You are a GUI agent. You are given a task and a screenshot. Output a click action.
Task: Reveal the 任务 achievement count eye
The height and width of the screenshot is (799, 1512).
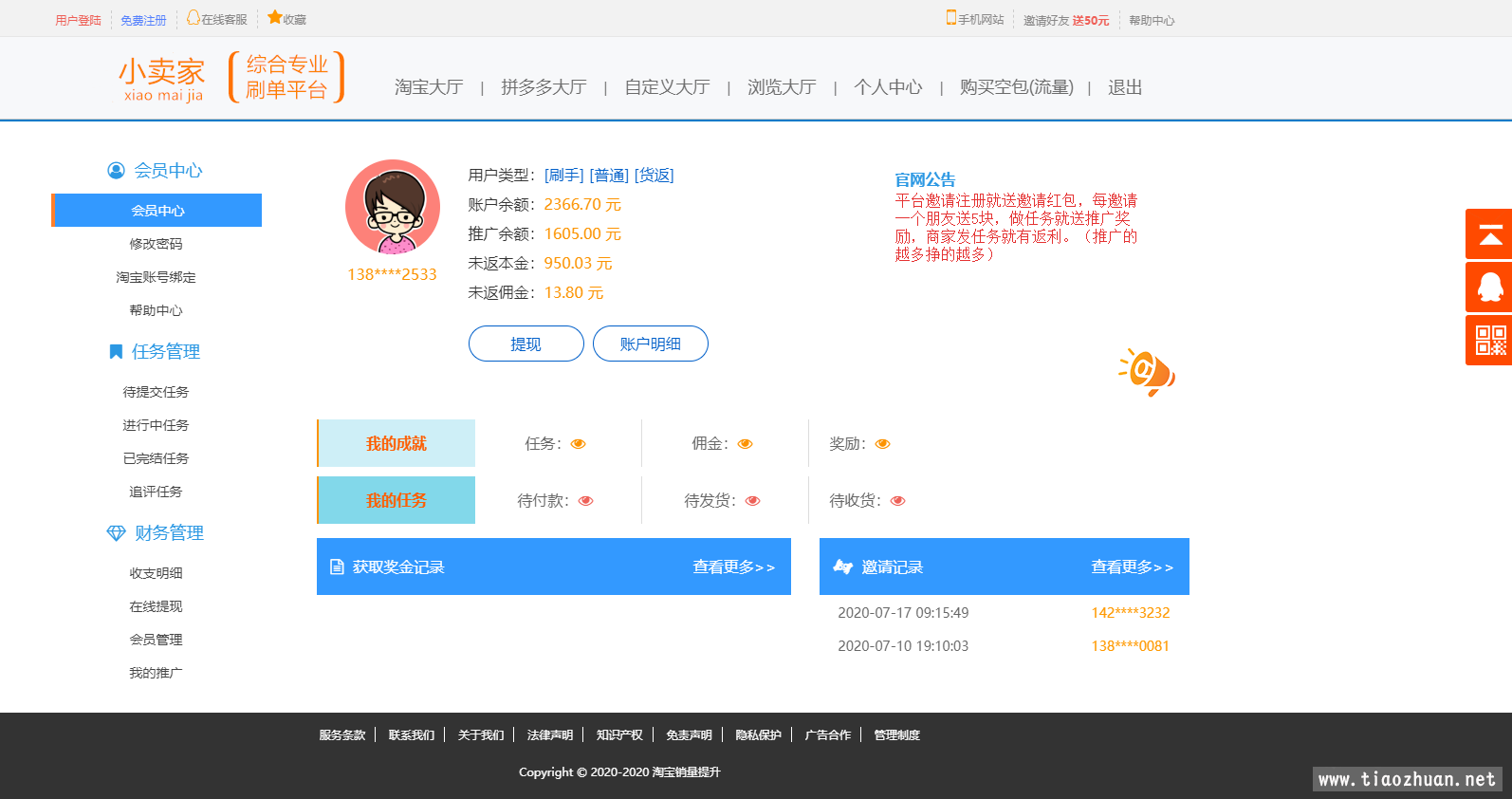578,444
